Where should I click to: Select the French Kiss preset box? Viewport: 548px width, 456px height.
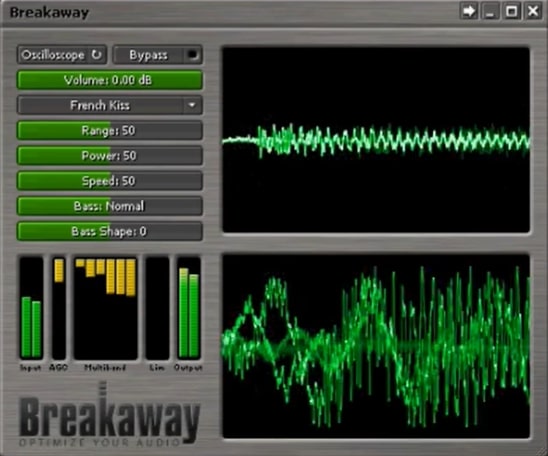coord(109,105)
